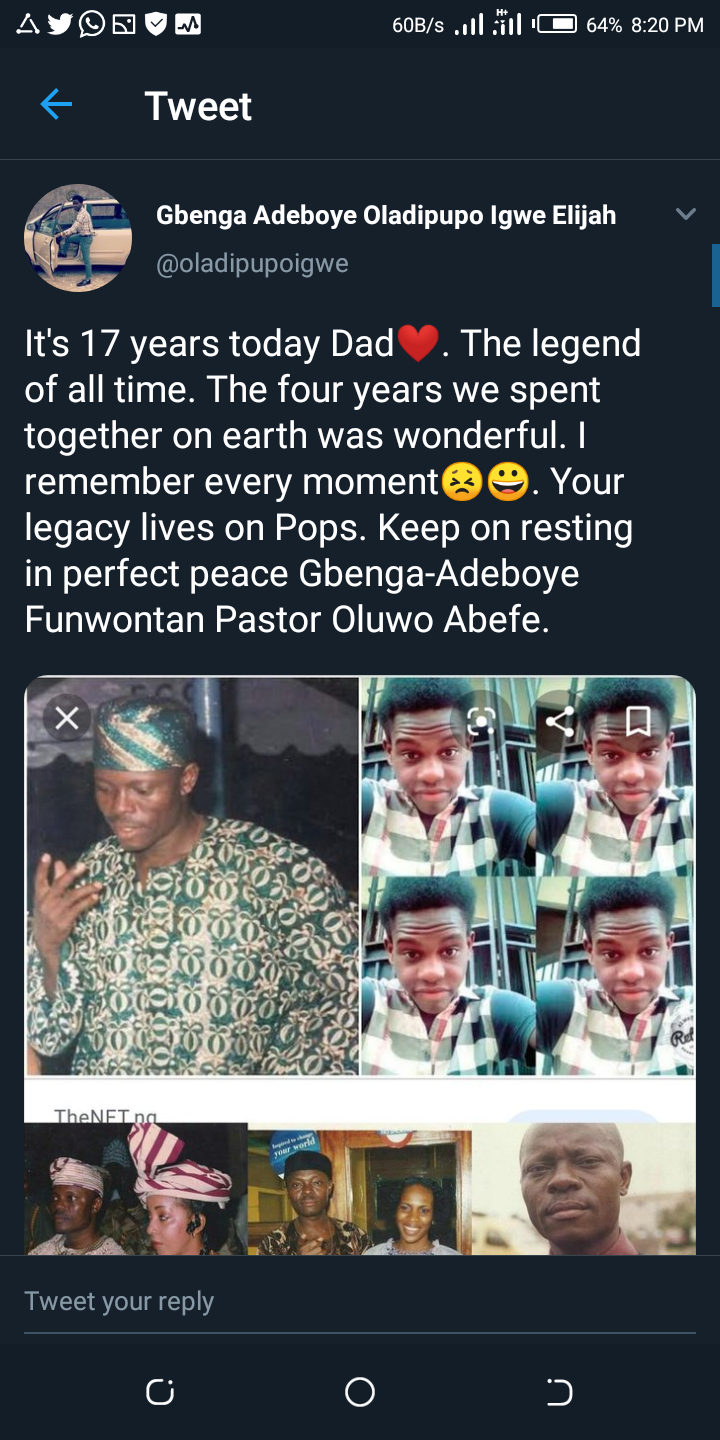
Task: Open the selfie collage of the young man
Action: point(528,900)
